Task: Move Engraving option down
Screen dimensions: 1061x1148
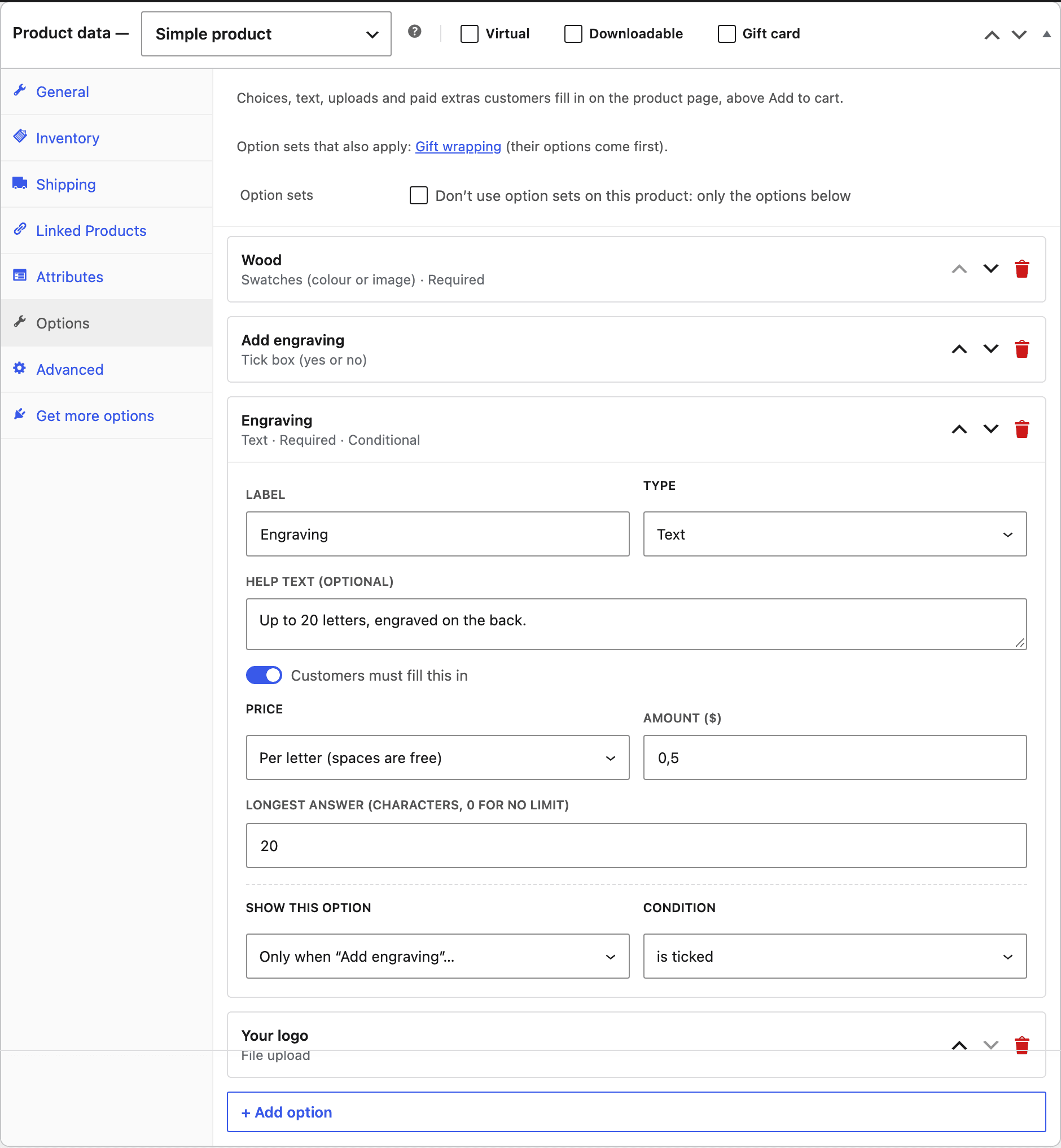Action: click(990, 429)
